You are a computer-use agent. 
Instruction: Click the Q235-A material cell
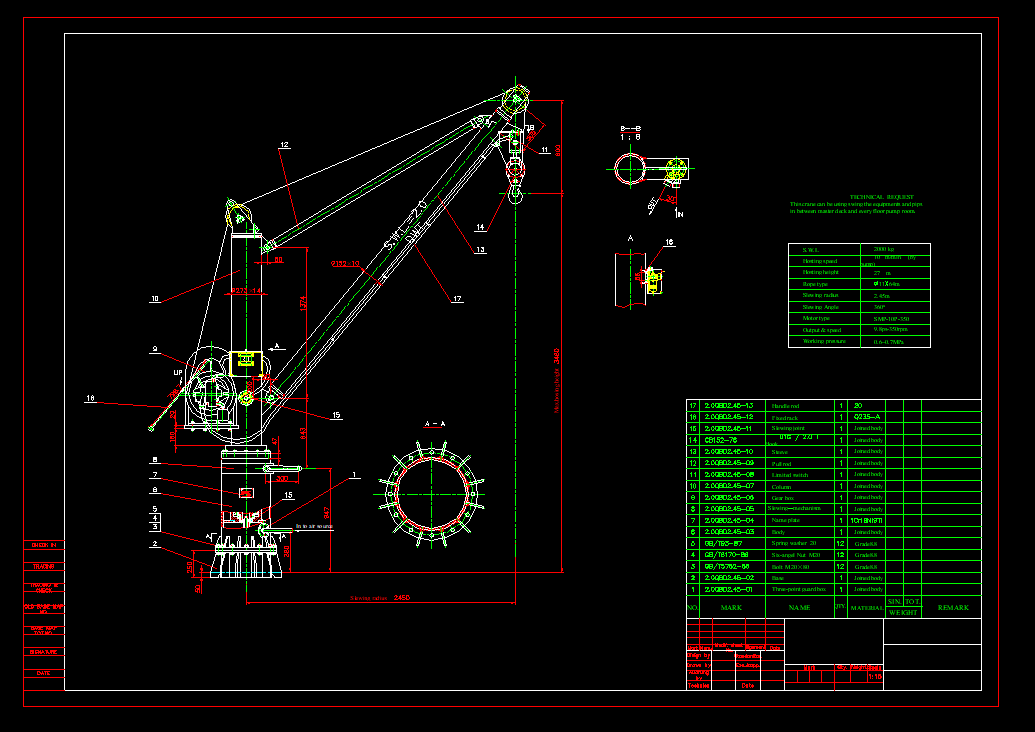point(866,417)
